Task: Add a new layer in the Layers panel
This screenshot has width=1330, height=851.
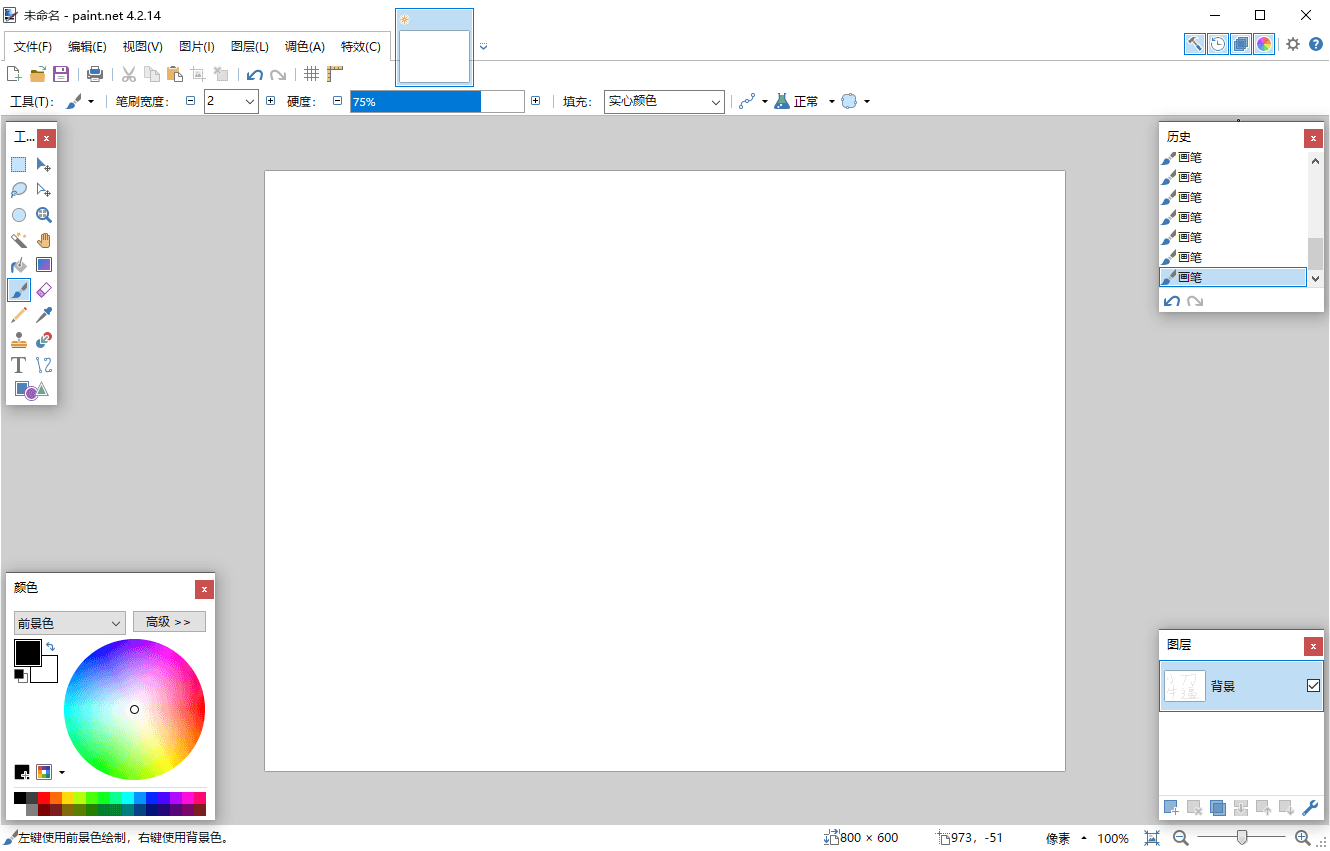Action: click(1170, 808)
